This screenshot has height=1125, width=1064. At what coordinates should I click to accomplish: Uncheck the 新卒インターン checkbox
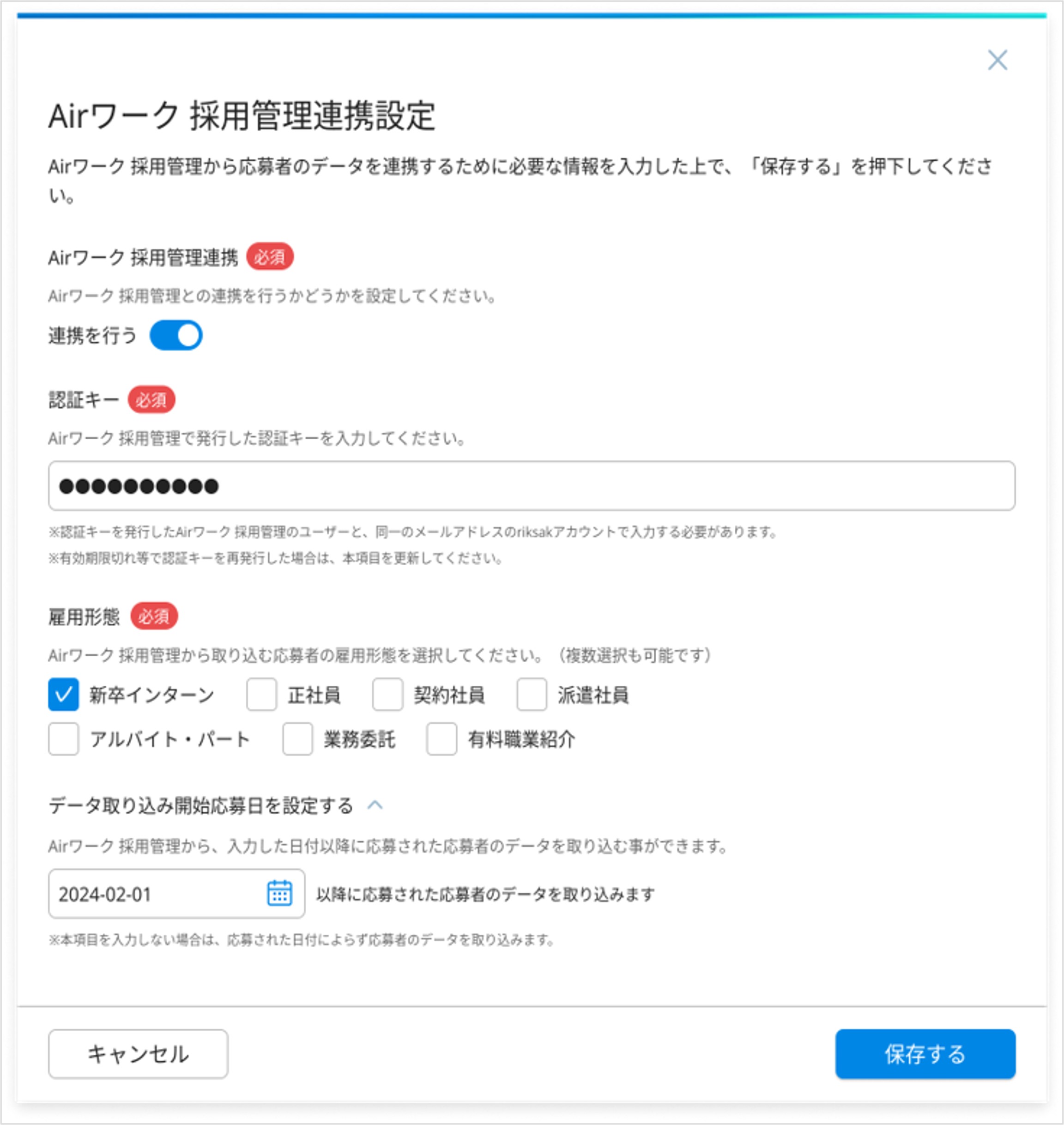(64, 695)
